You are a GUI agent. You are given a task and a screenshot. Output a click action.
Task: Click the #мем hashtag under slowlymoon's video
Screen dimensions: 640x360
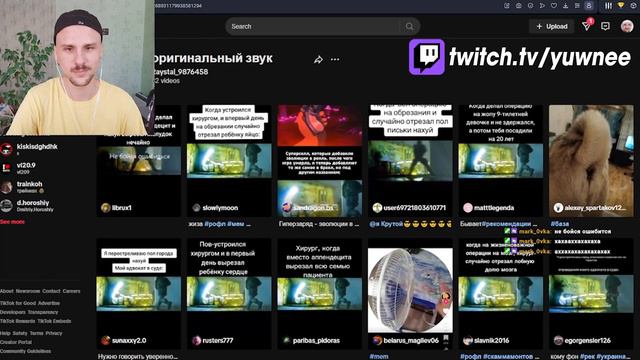click(x=236, y=224)
